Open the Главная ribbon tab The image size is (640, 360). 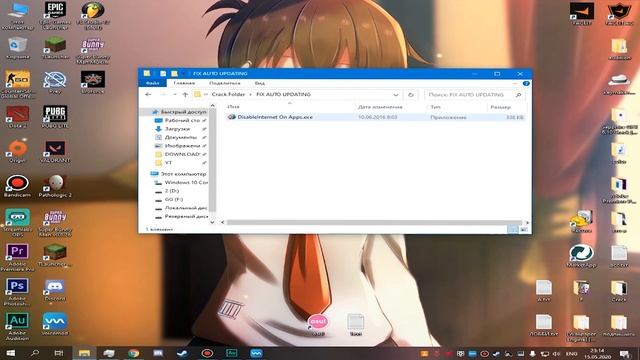click(x=184, y=83)
